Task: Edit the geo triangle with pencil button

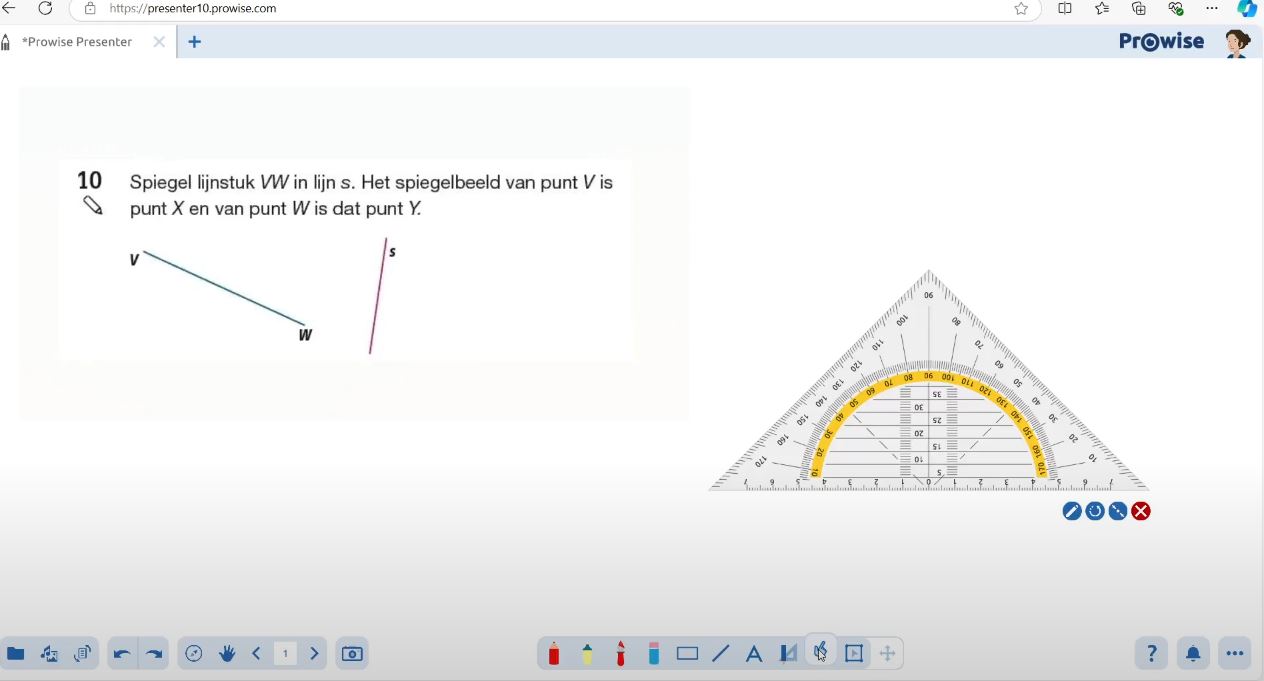Action: pyautogui.click(x=1072, y=511)
